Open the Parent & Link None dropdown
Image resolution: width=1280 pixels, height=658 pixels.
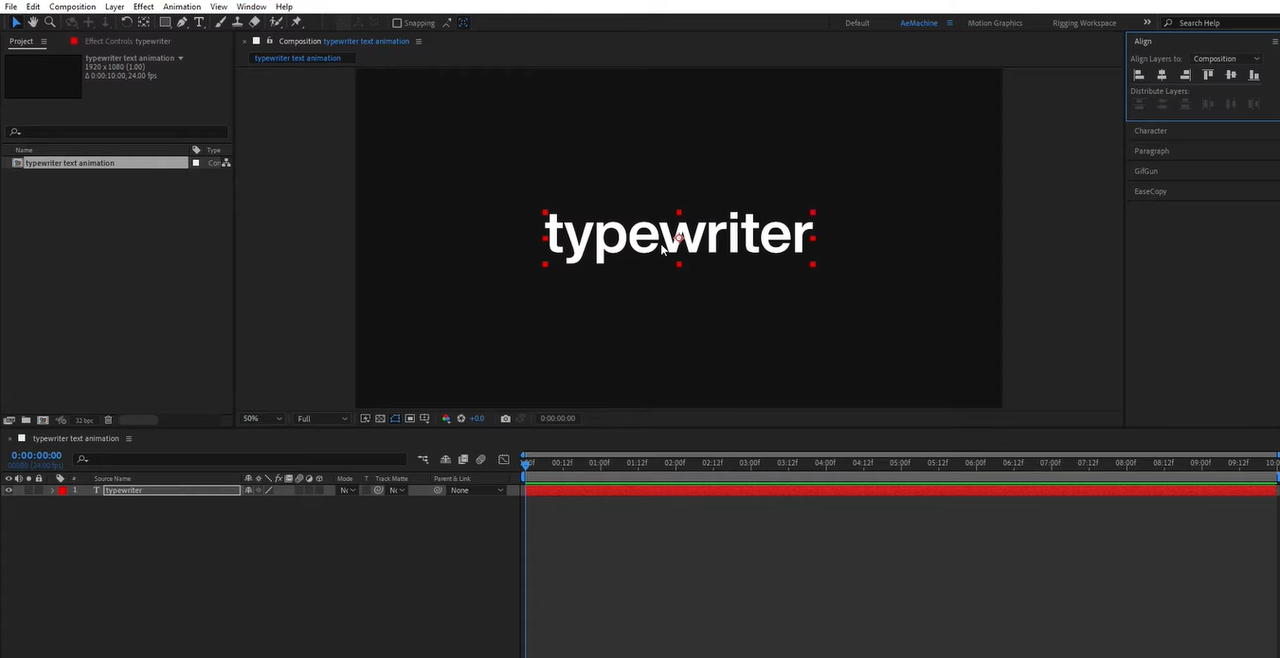tap(476, 491)
